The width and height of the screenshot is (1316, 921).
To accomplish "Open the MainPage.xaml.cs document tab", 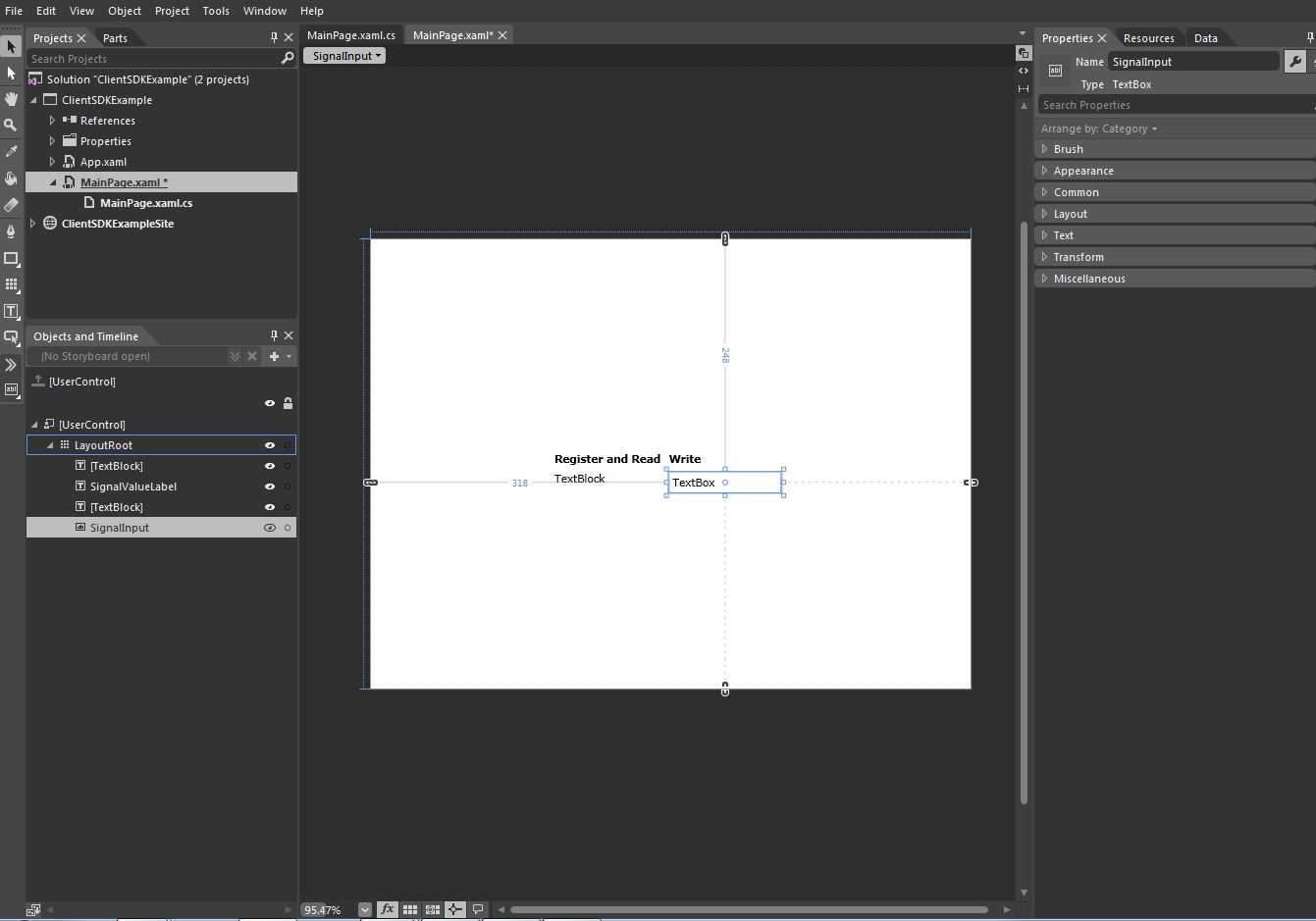I will (351, 35).
